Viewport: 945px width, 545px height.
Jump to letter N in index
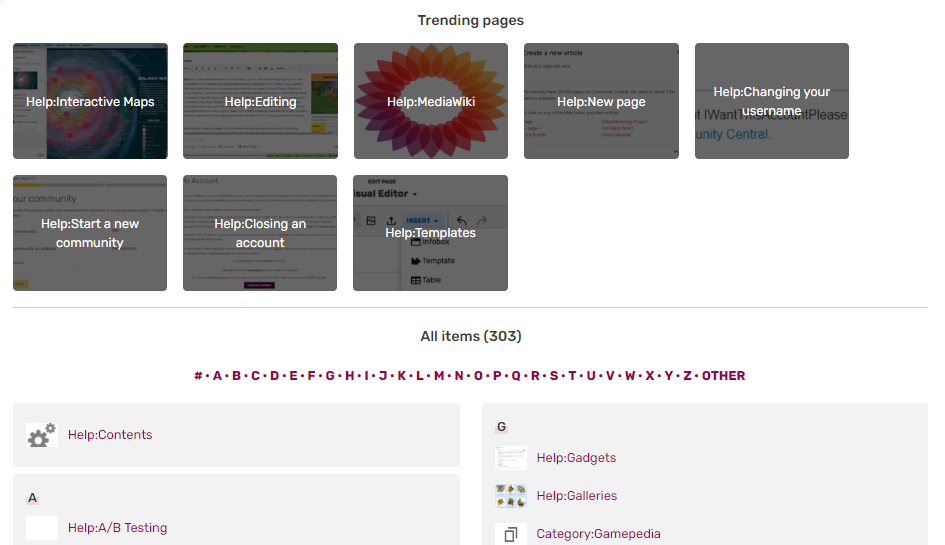459,376
